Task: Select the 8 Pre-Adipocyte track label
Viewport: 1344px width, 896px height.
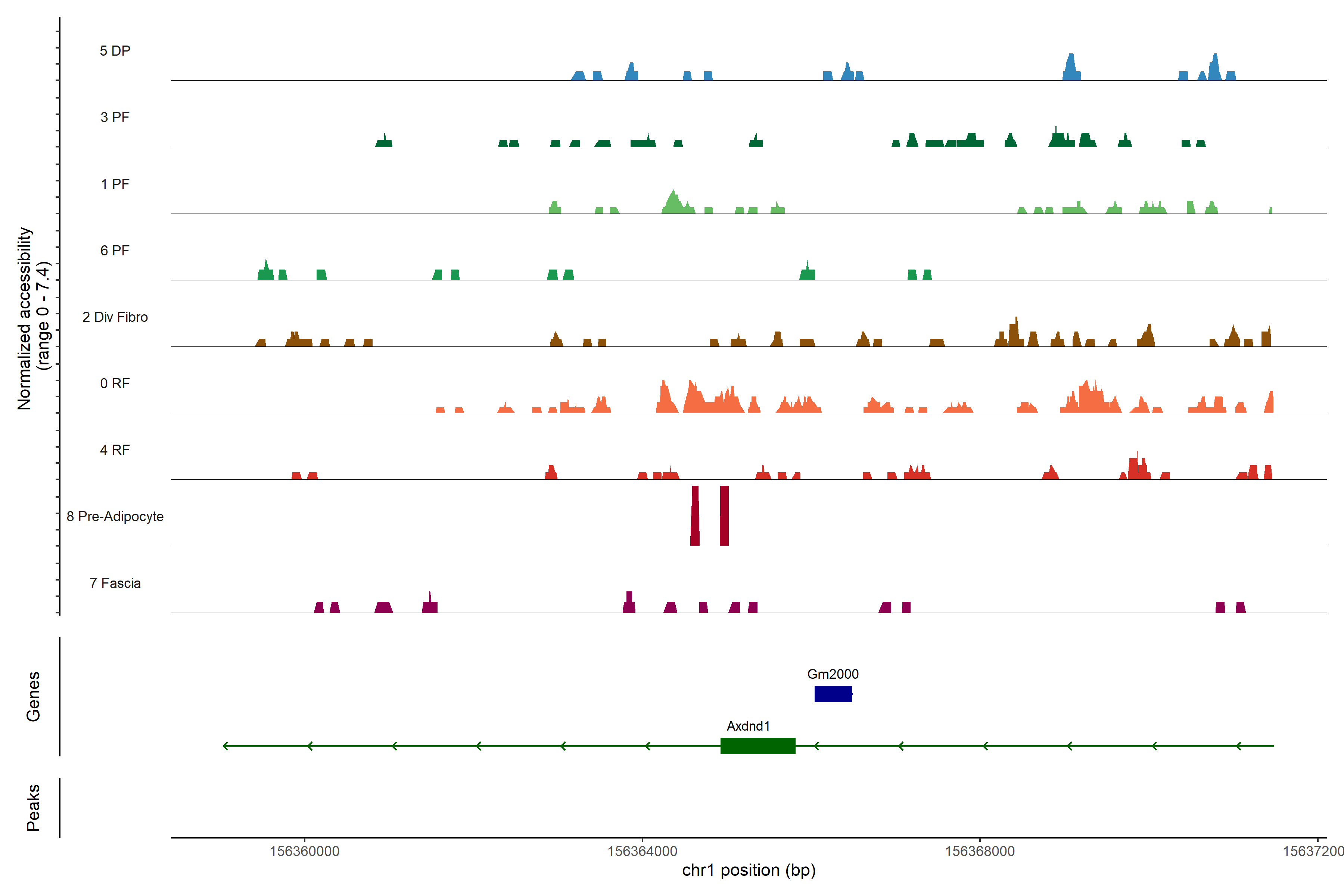Action: [115, 517]
